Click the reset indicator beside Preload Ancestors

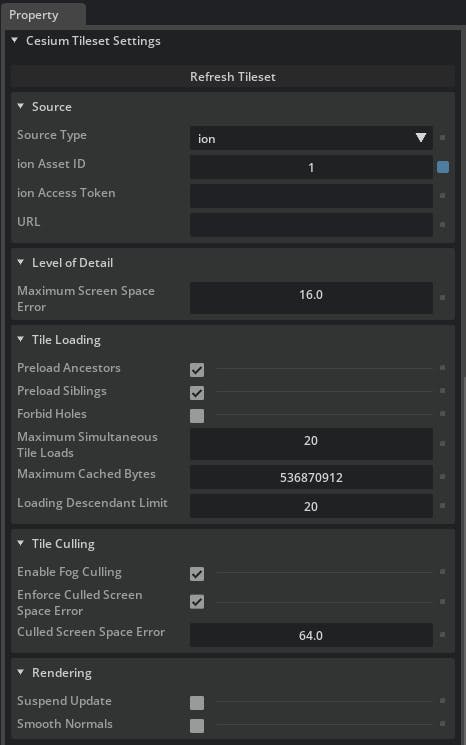point(442,367)
